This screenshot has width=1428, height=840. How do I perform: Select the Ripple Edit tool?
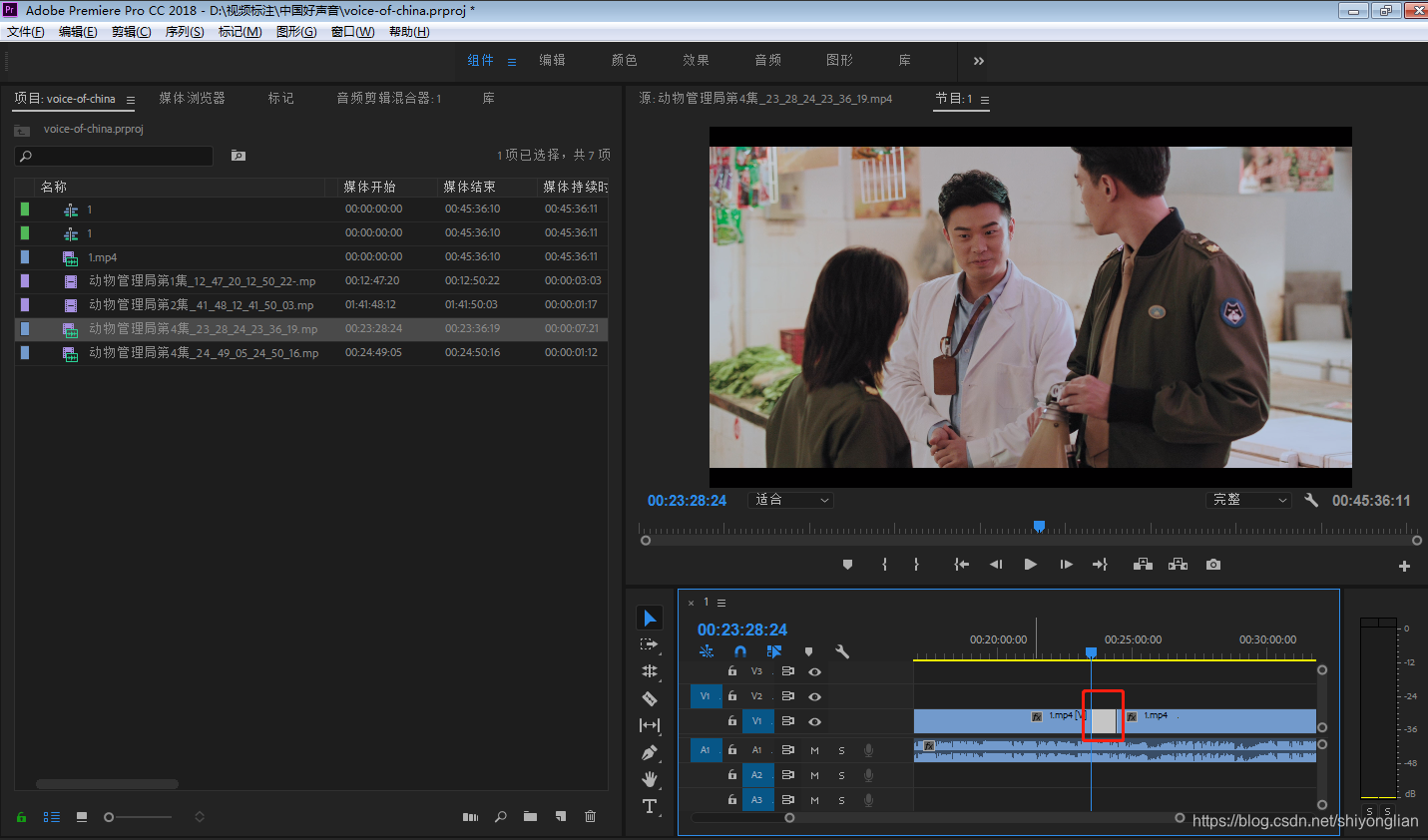[x=650, y=671]
